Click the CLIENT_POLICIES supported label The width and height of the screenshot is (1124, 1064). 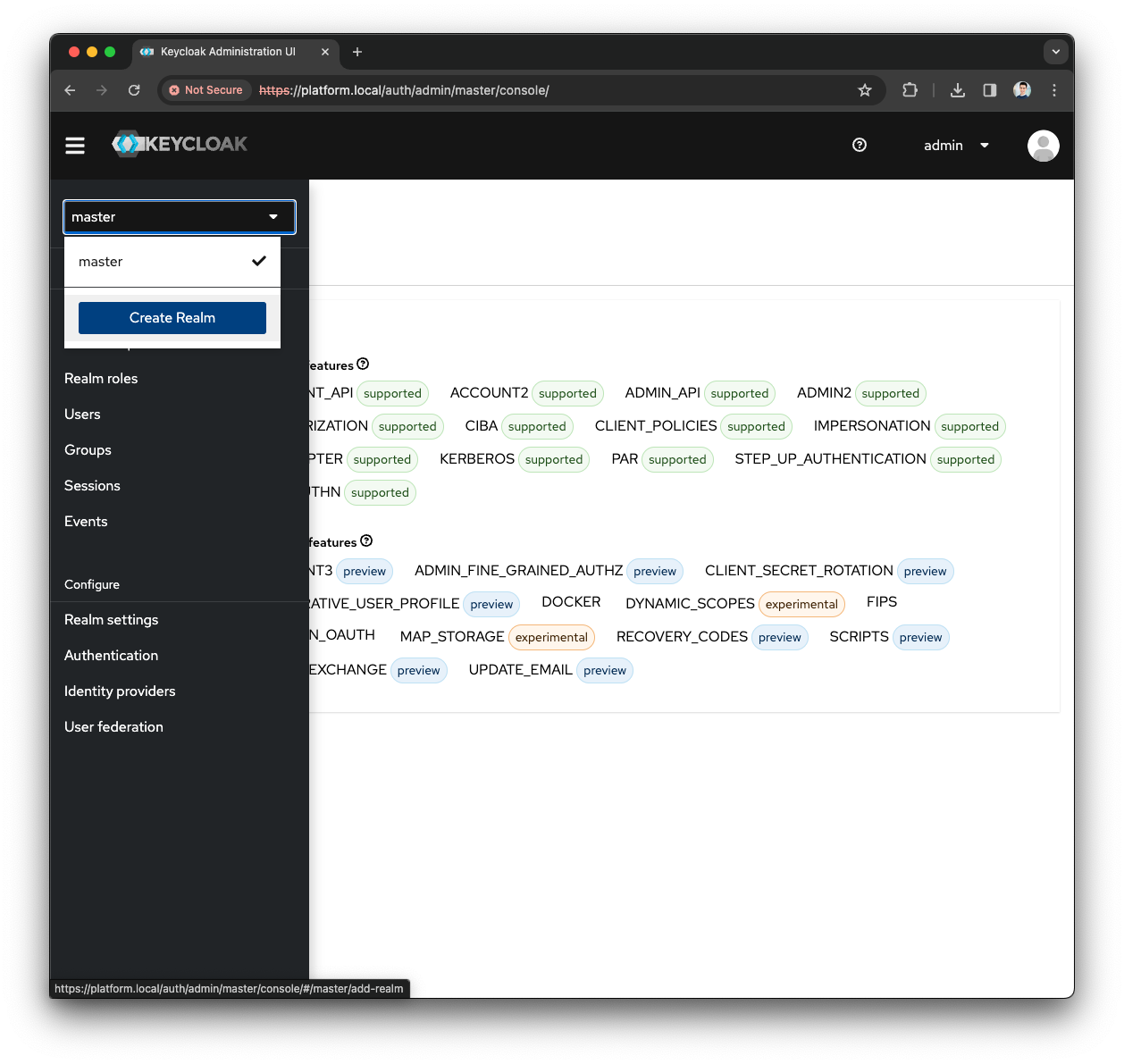(756, 426)
